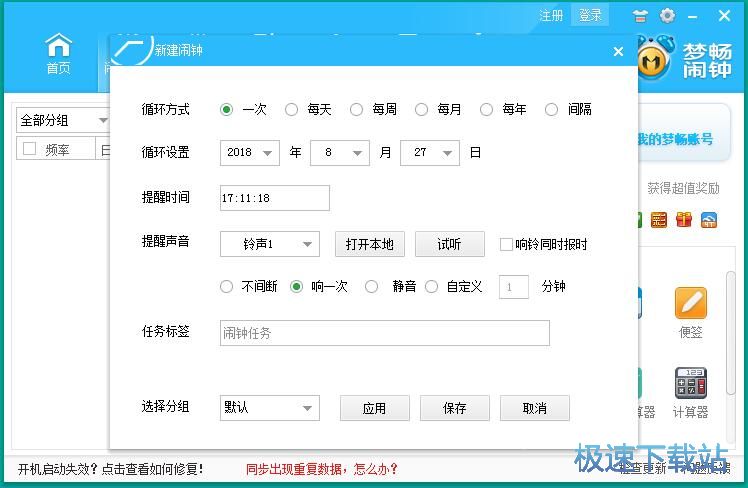Click the 应用 apply button
Viewport: 748px width, 488px height.
[x=374, y=408]
